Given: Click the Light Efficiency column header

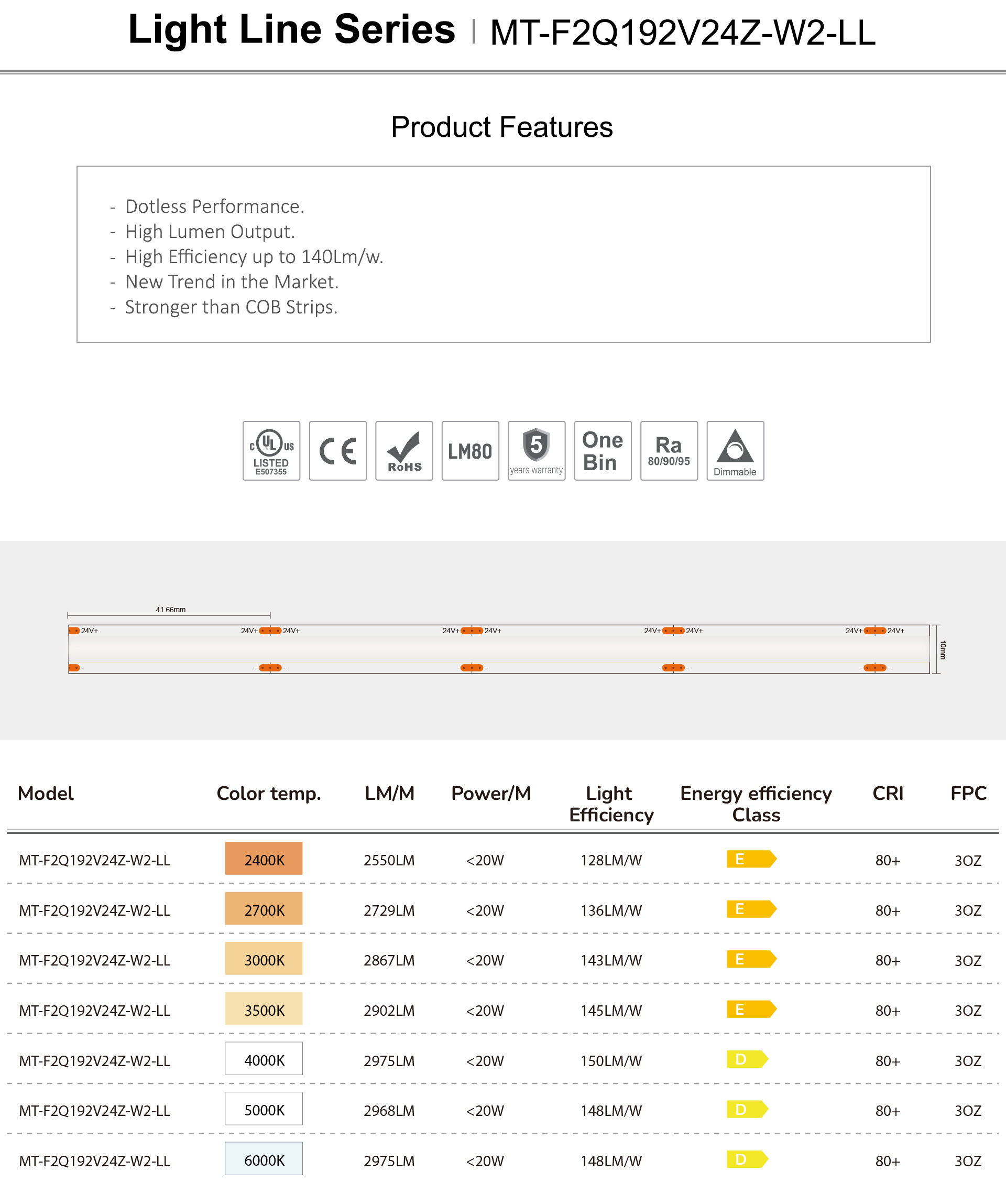Looking at the screenshot, I should (610, 804).
